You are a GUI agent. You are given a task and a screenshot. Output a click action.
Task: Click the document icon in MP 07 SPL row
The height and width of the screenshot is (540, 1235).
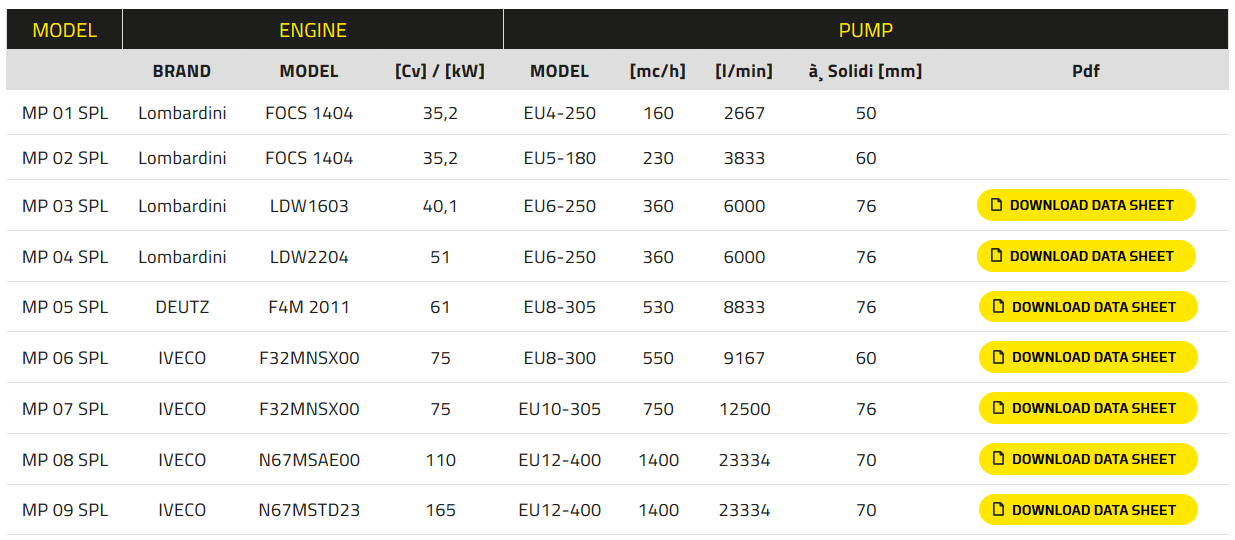coord(998,408)
